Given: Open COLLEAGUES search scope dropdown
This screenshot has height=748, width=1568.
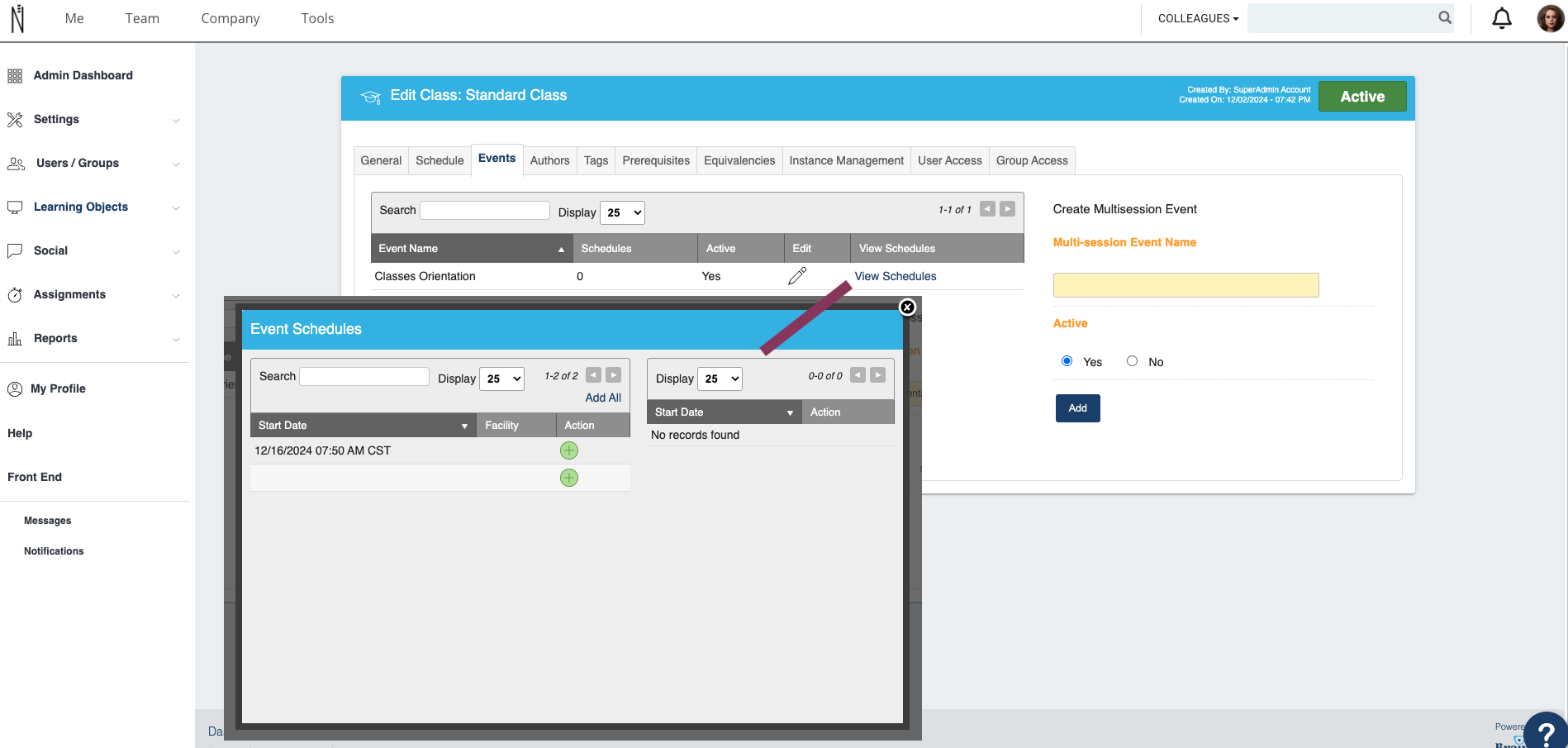Looking at the screenshot, I should click(x=1198, y=18).
